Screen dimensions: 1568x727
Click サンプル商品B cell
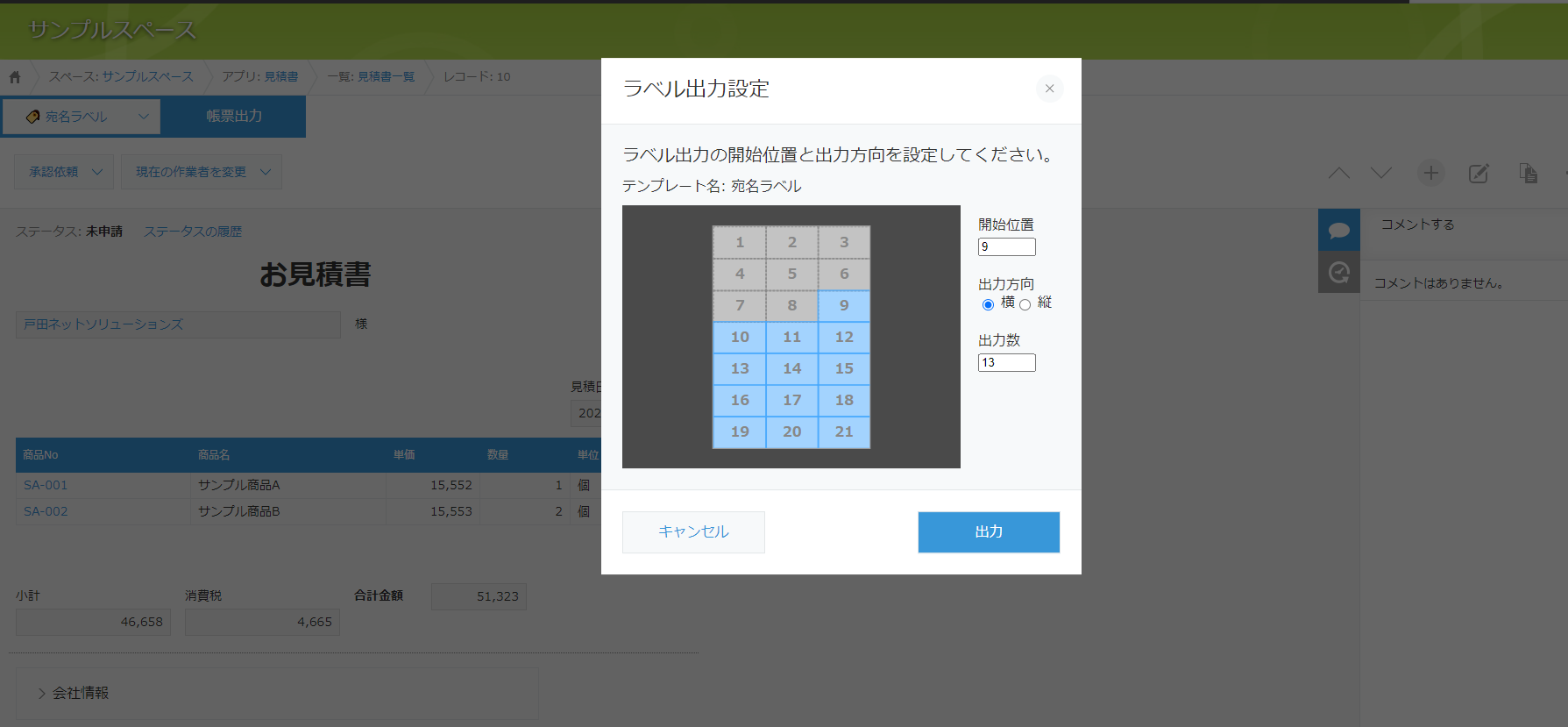coord(288,511)
